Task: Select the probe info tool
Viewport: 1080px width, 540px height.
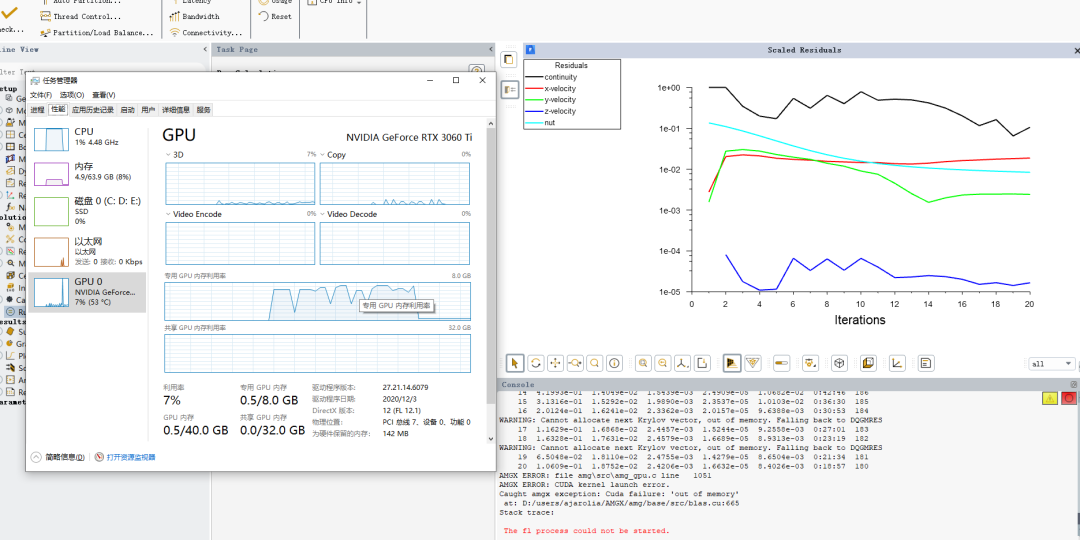Action: (614, 363)
